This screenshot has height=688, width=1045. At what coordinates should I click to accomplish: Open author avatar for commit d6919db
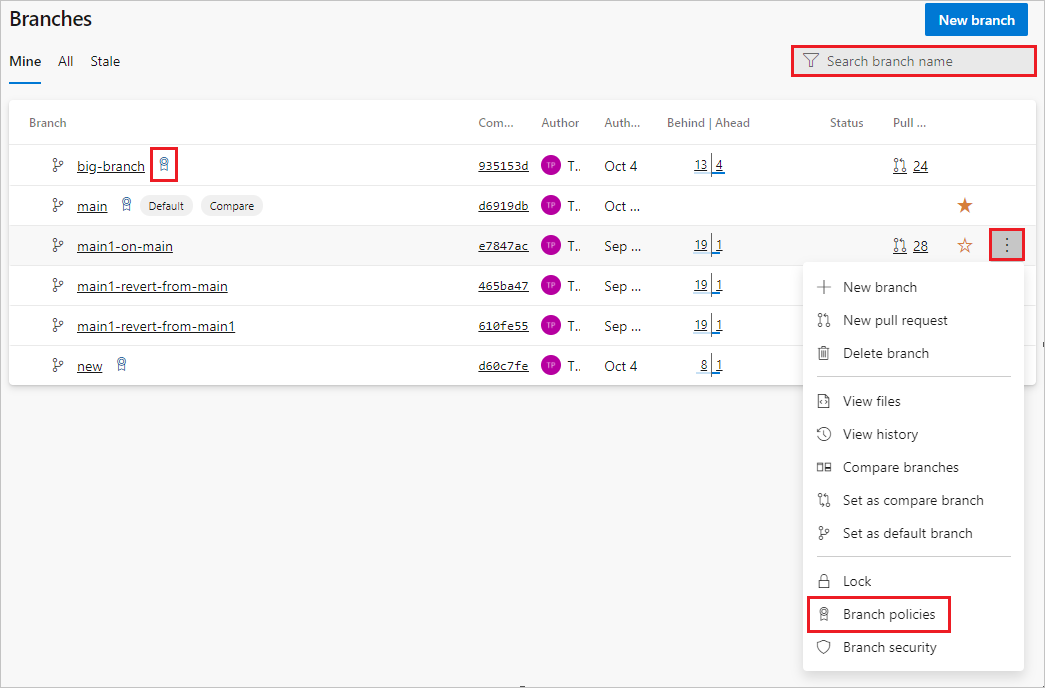coord(551,205)
